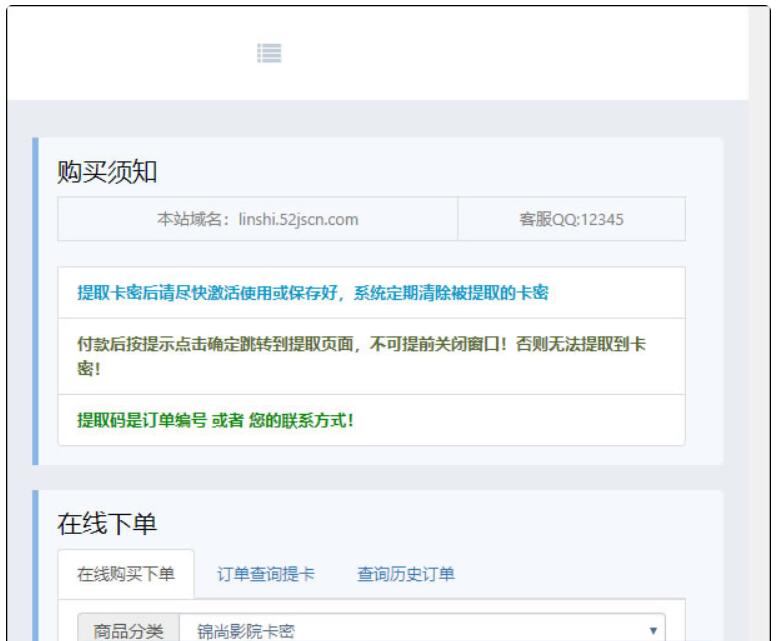Click the blue 提取卡密 notice text
Viewport: 777px width, 641px height.
(313, 293)
